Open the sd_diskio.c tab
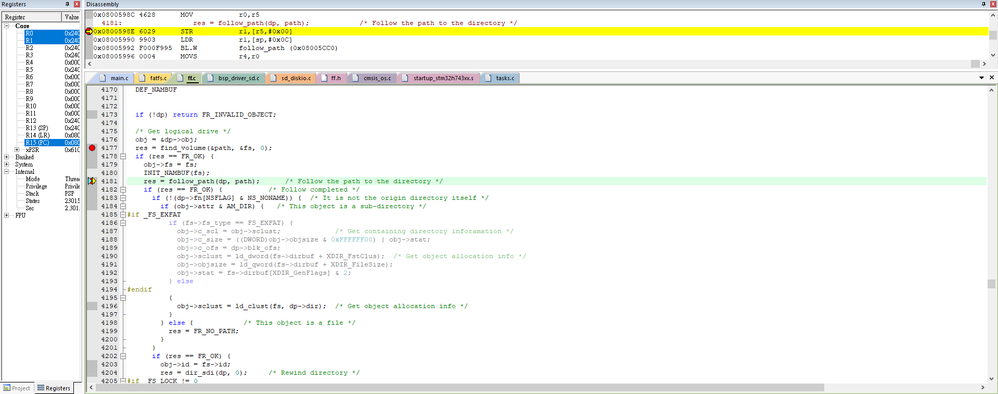 pos(290,78)
